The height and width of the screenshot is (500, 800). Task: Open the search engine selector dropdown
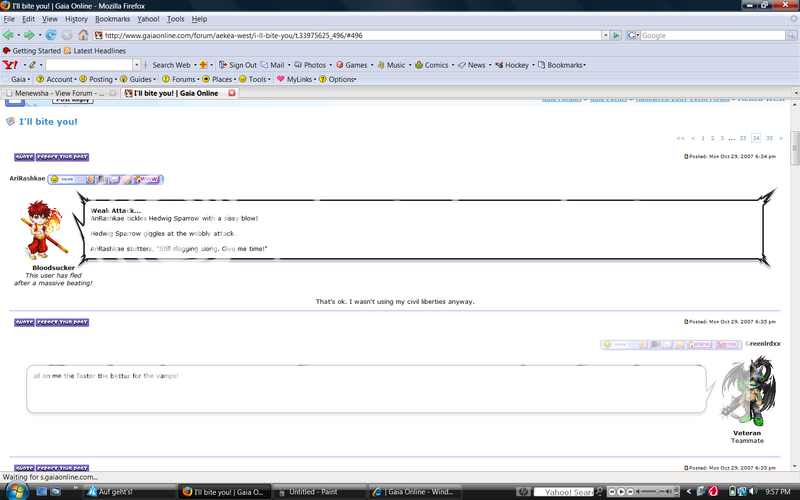click(632, 35)
